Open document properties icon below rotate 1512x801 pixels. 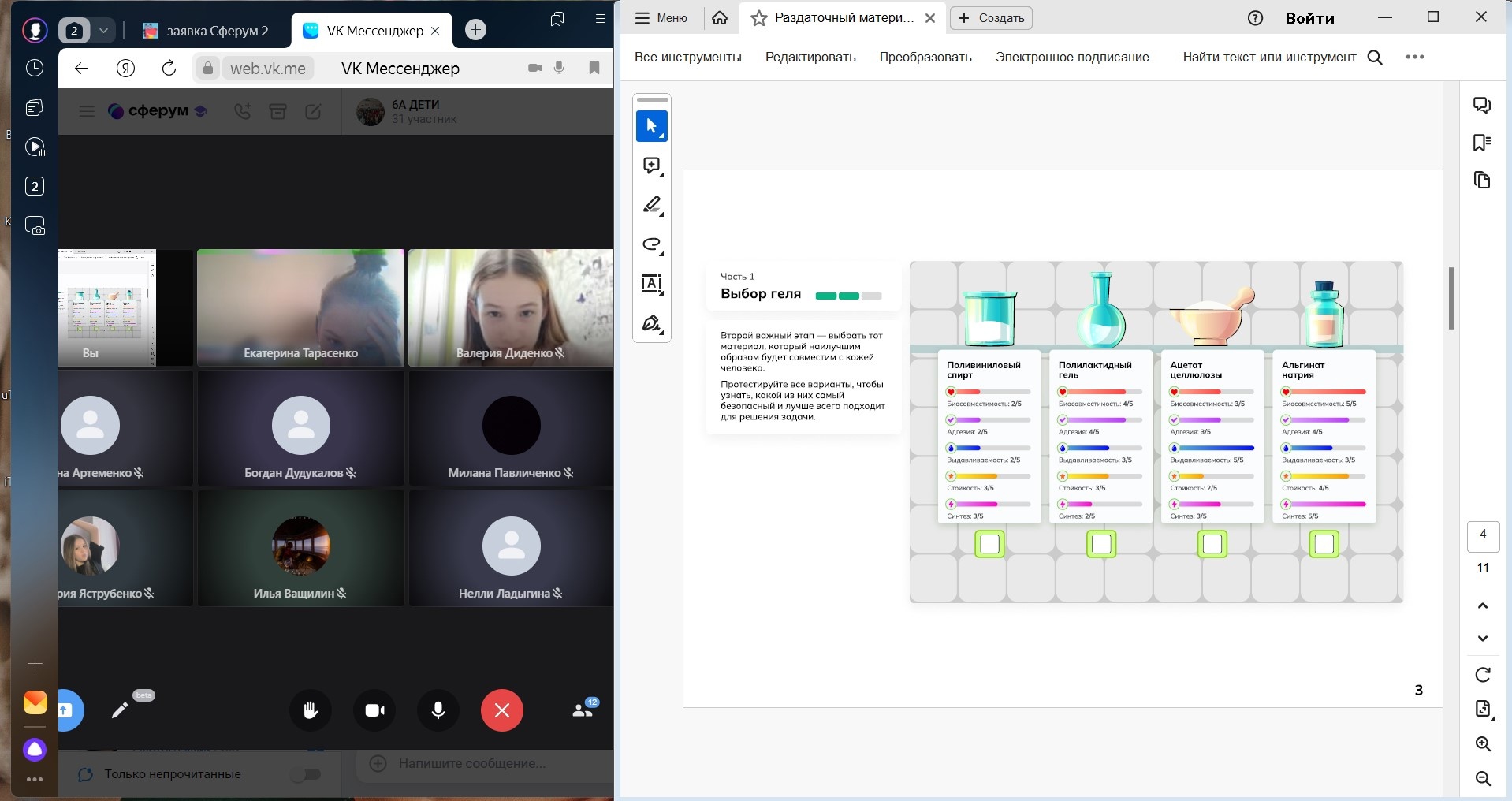point(1483,709)
